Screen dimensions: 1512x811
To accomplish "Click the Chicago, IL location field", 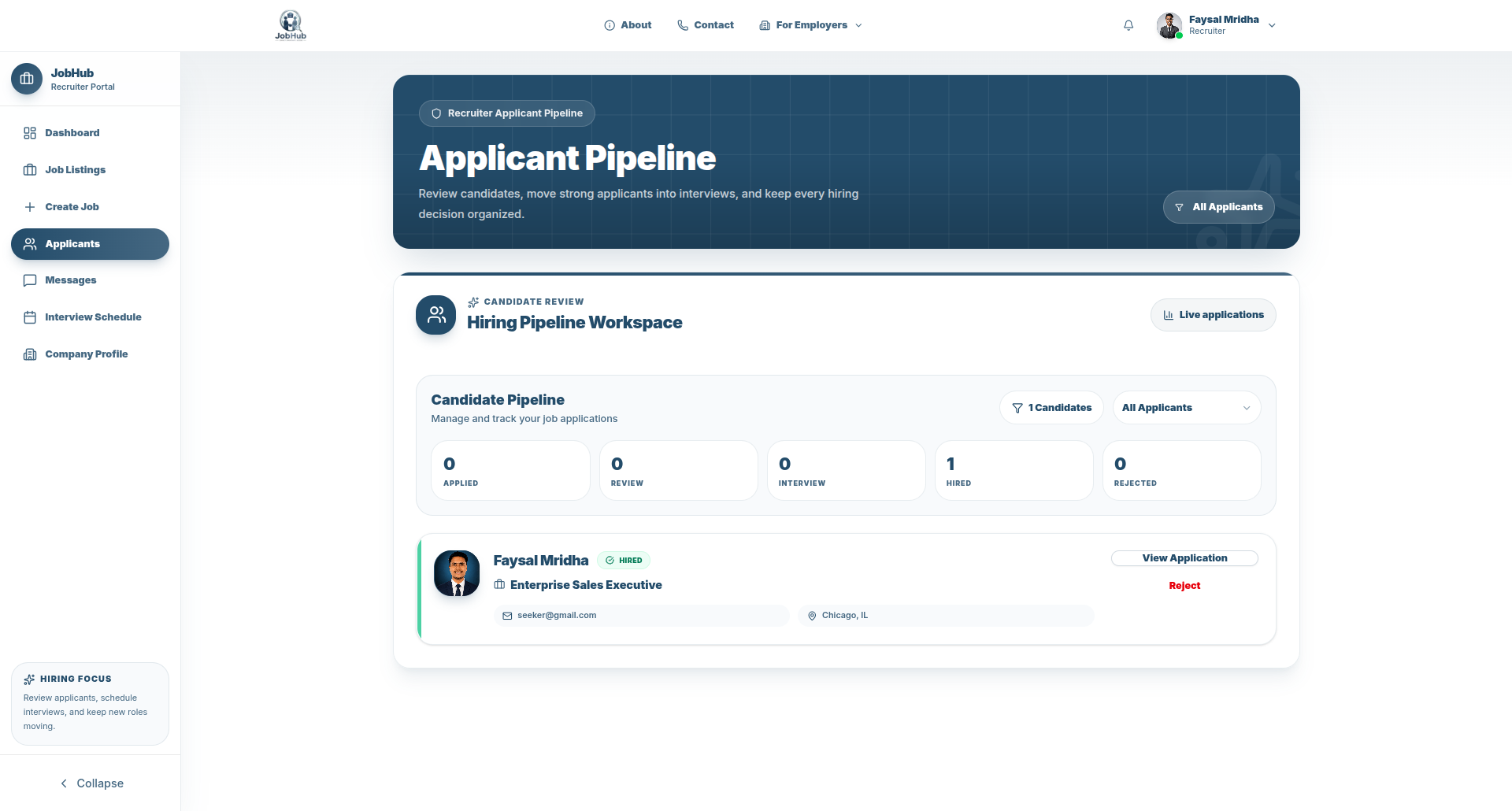I will (946, 616).
